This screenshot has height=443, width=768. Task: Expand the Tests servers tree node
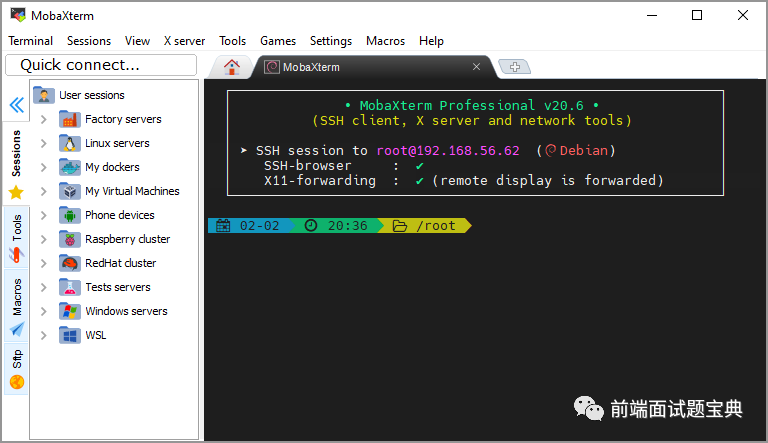click(44, 288)
